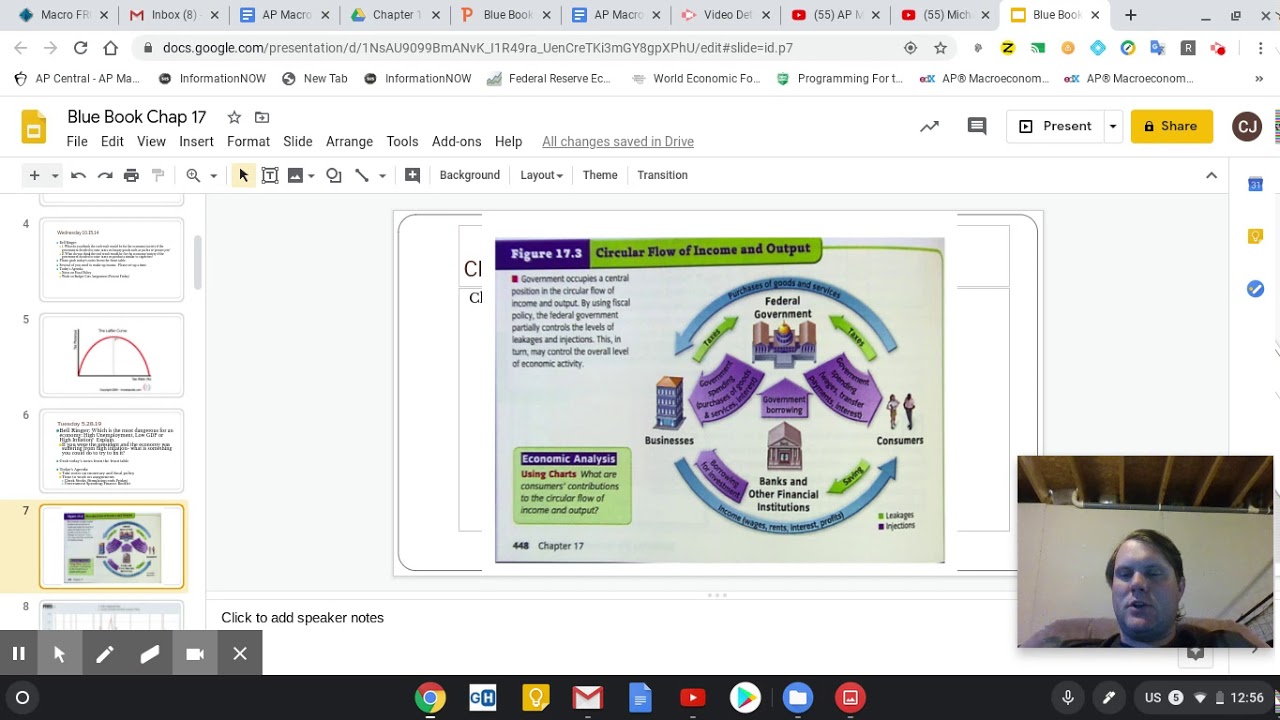Select slide 5 Laffer Curve thumbnail
This screenshot has height=720, width=1280.
[x=112, y=355]
